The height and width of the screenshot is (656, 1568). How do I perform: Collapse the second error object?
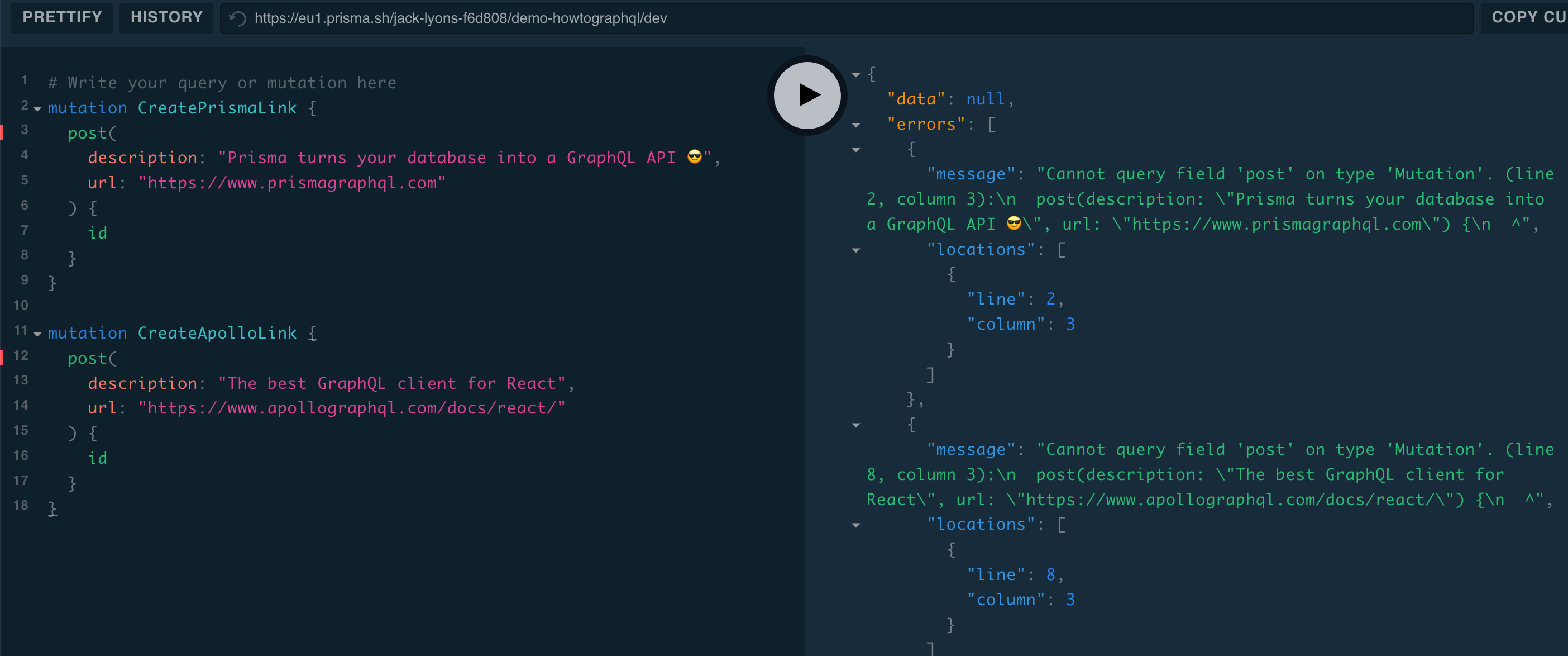tap(856, 425)
